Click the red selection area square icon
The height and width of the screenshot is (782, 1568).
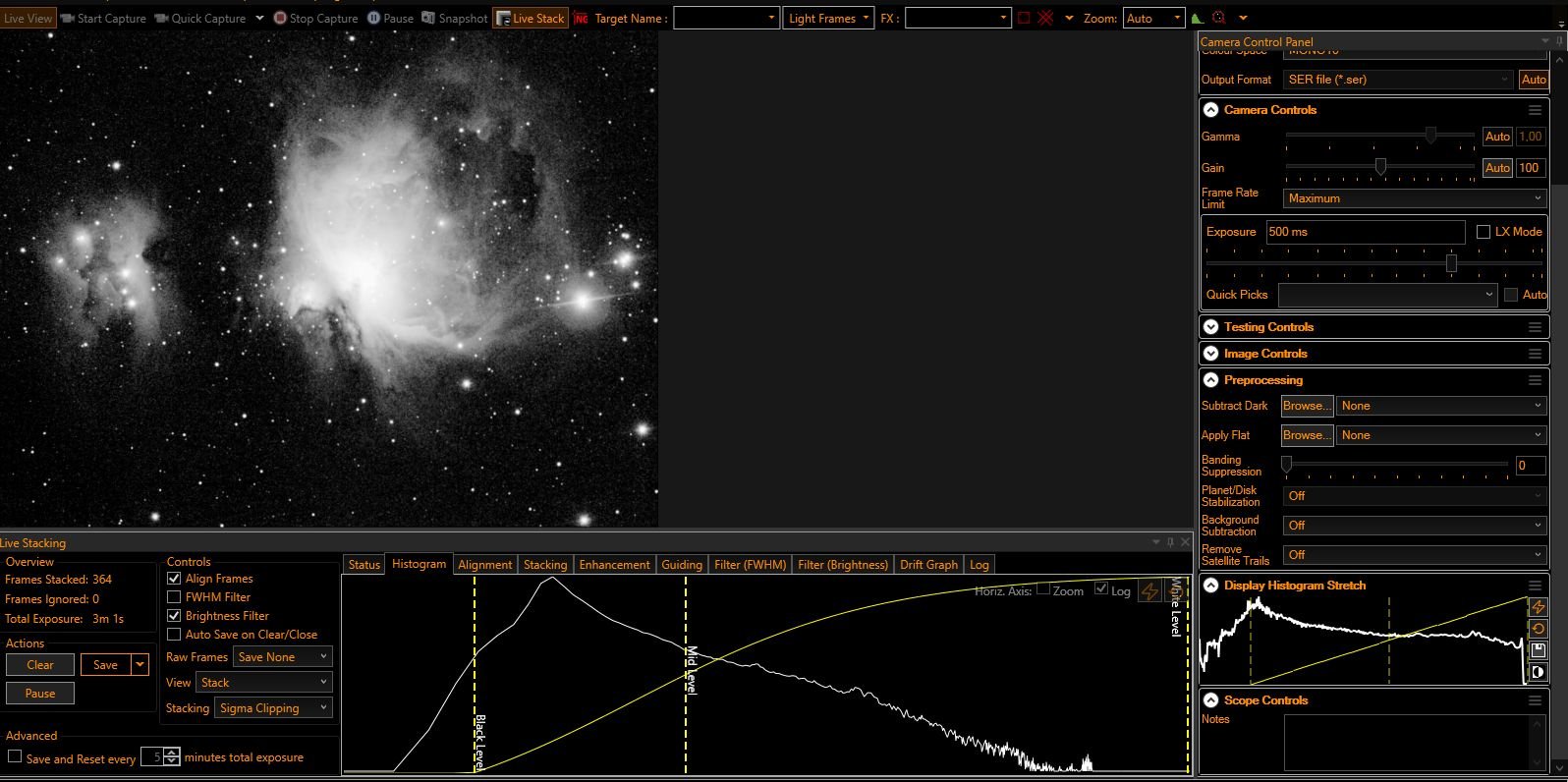pos(1024,18)
